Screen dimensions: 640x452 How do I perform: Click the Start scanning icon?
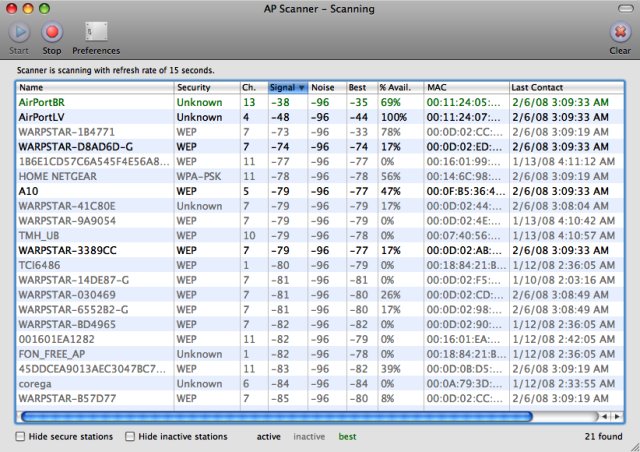(x=18, y=33)
